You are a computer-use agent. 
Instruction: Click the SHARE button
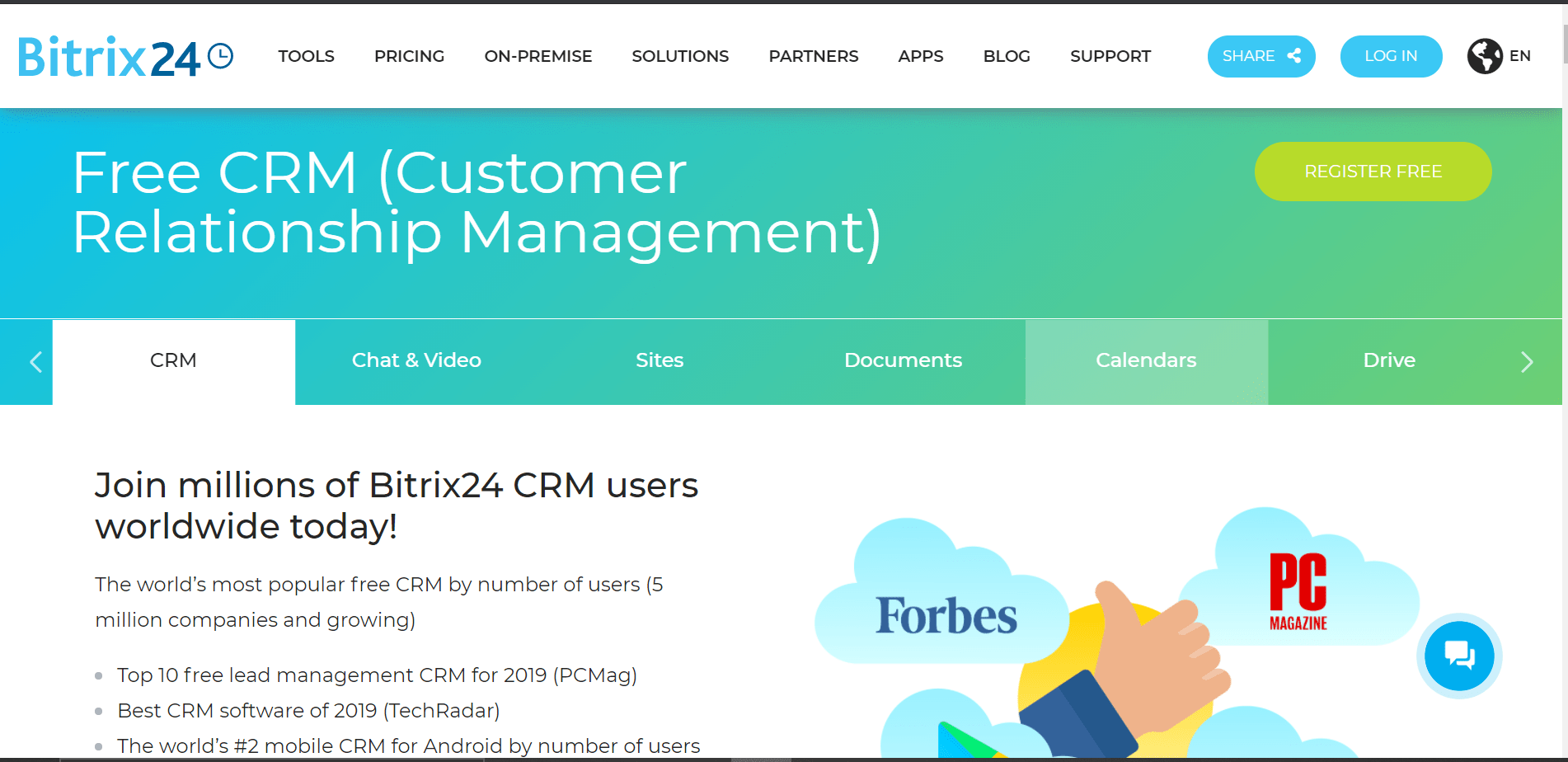click(1261, 56)
